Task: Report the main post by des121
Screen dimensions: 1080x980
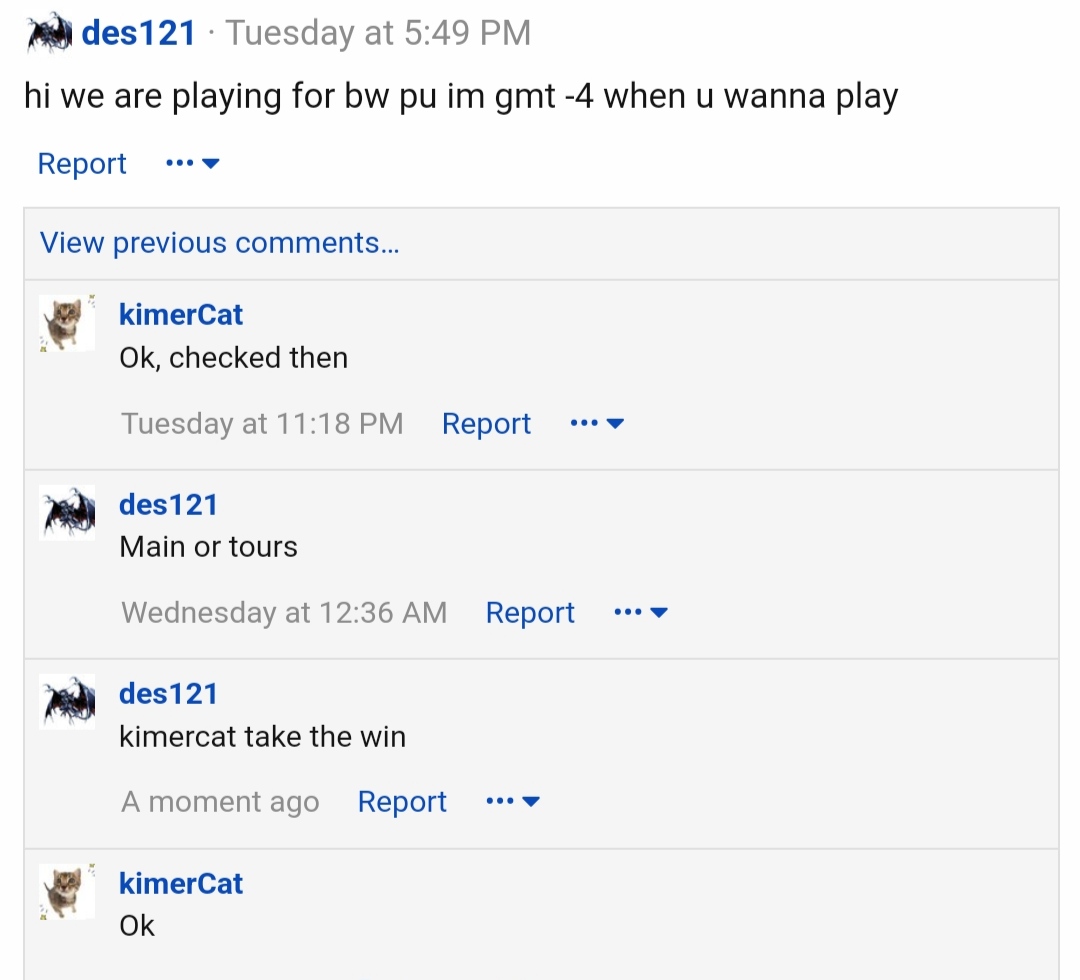Action: [x=82, y=164]
